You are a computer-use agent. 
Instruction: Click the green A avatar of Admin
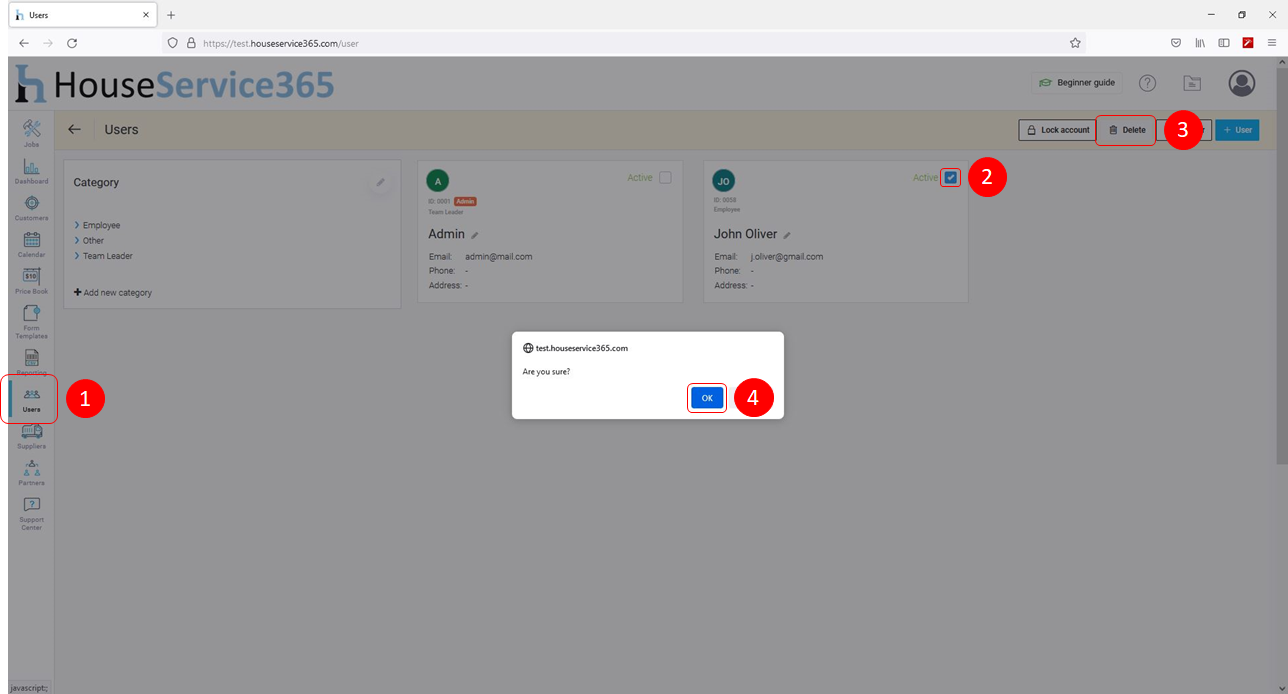pyautogui.click(x=438, y=181)
